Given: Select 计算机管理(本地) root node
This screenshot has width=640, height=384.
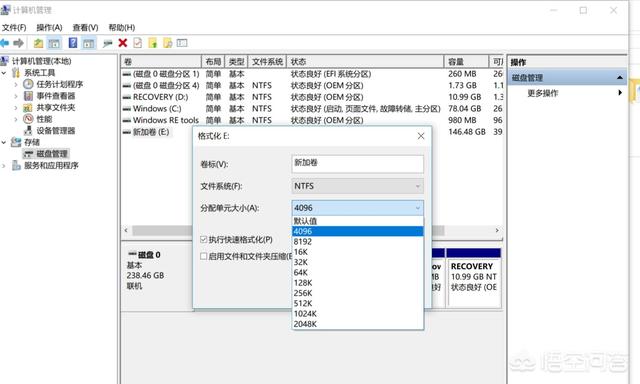Looking at the screenshot, I should click(x=42, y=61).
